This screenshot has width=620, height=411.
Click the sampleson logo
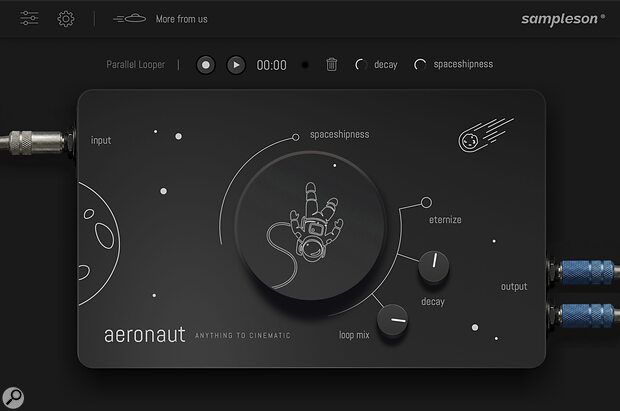(563, 19)
